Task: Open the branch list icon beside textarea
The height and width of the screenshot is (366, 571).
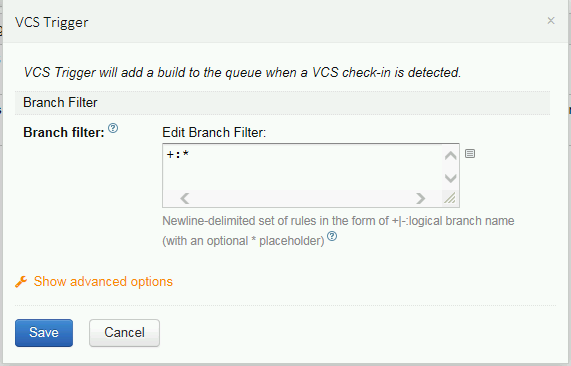Action: pos(470,154)
